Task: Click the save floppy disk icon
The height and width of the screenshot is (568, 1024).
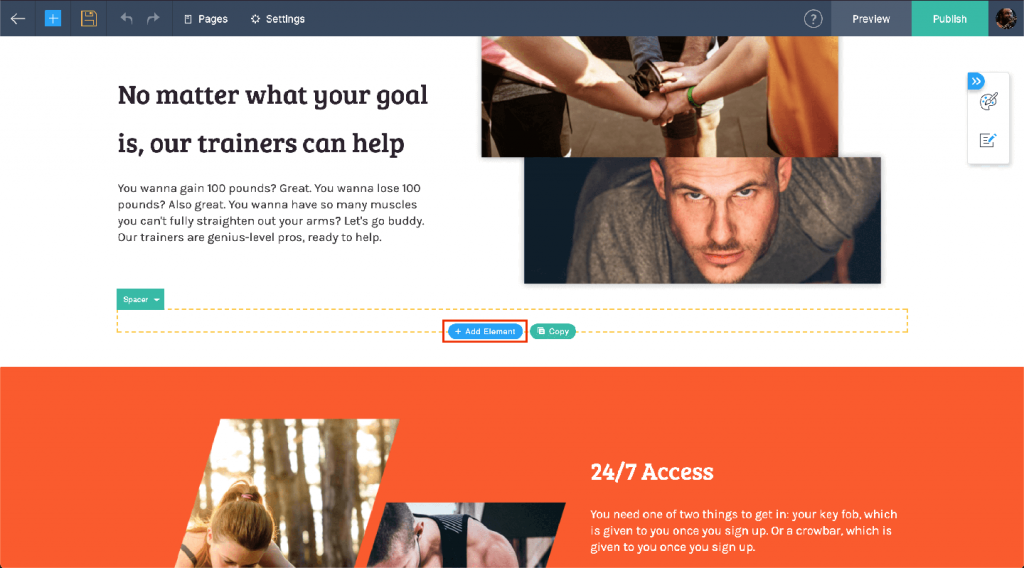Action: click(x=89, y=18)
